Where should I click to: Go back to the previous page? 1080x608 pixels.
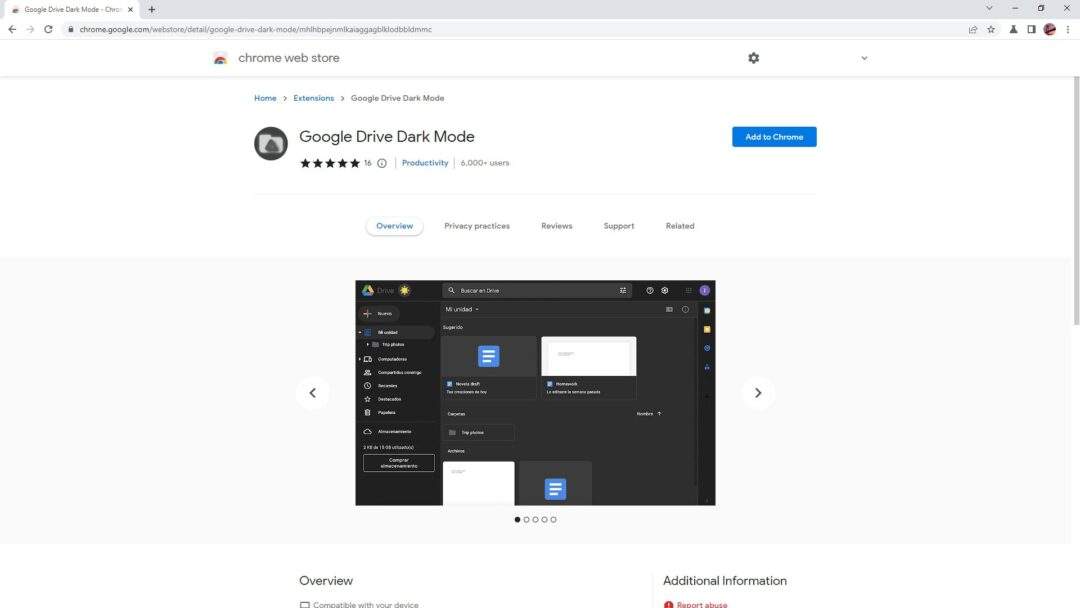(12, 30)
